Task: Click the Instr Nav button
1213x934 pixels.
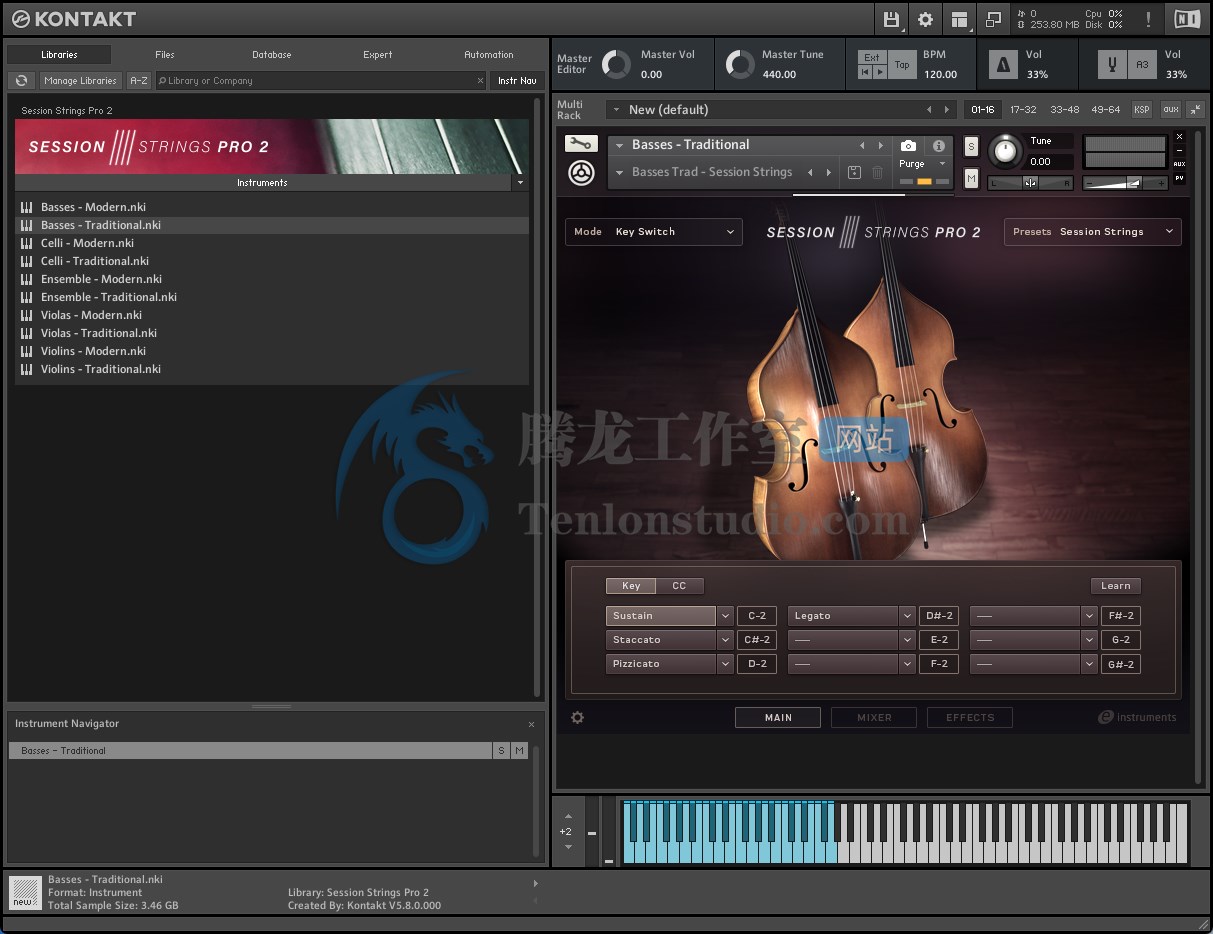Action: pos(517,80)
